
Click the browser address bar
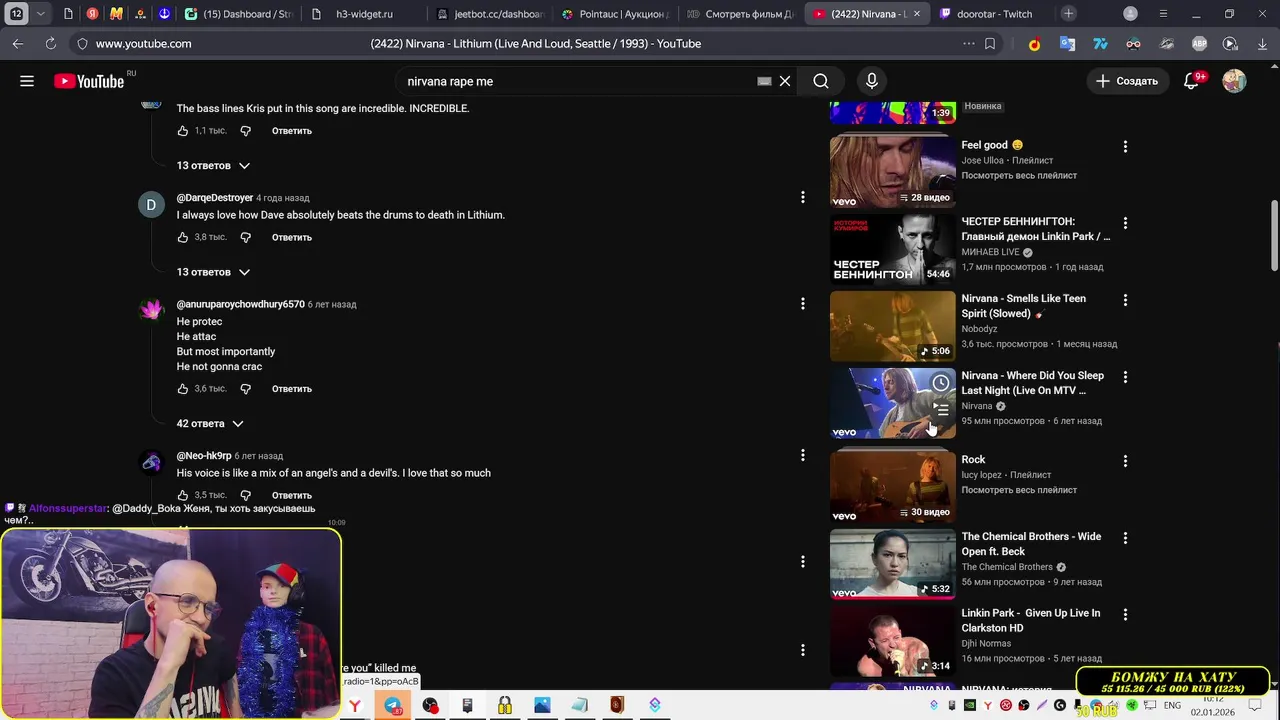535,44
